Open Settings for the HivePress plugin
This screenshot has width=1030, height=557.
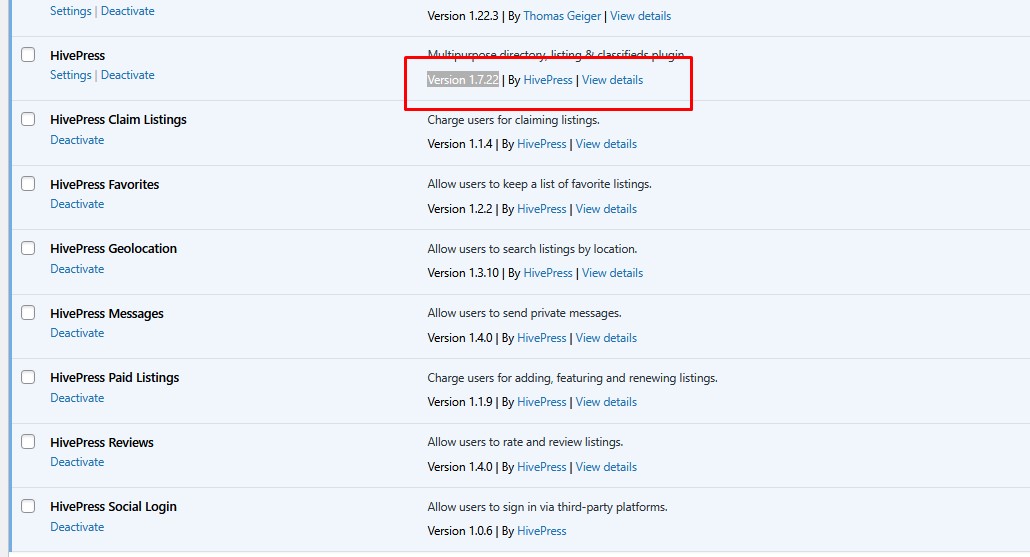pyautogui.click(x=70, y=75)
